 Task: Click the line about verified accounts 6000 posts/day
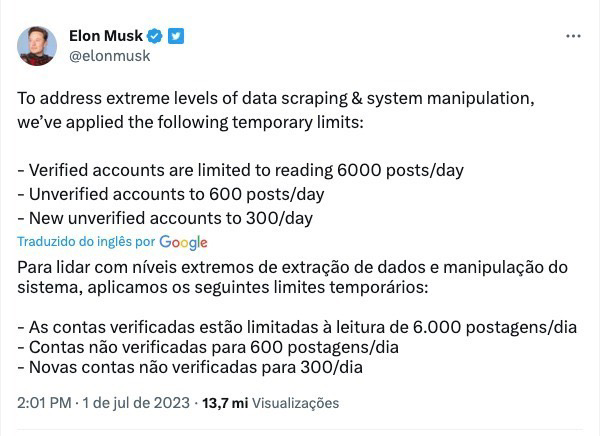click(241, 170)
